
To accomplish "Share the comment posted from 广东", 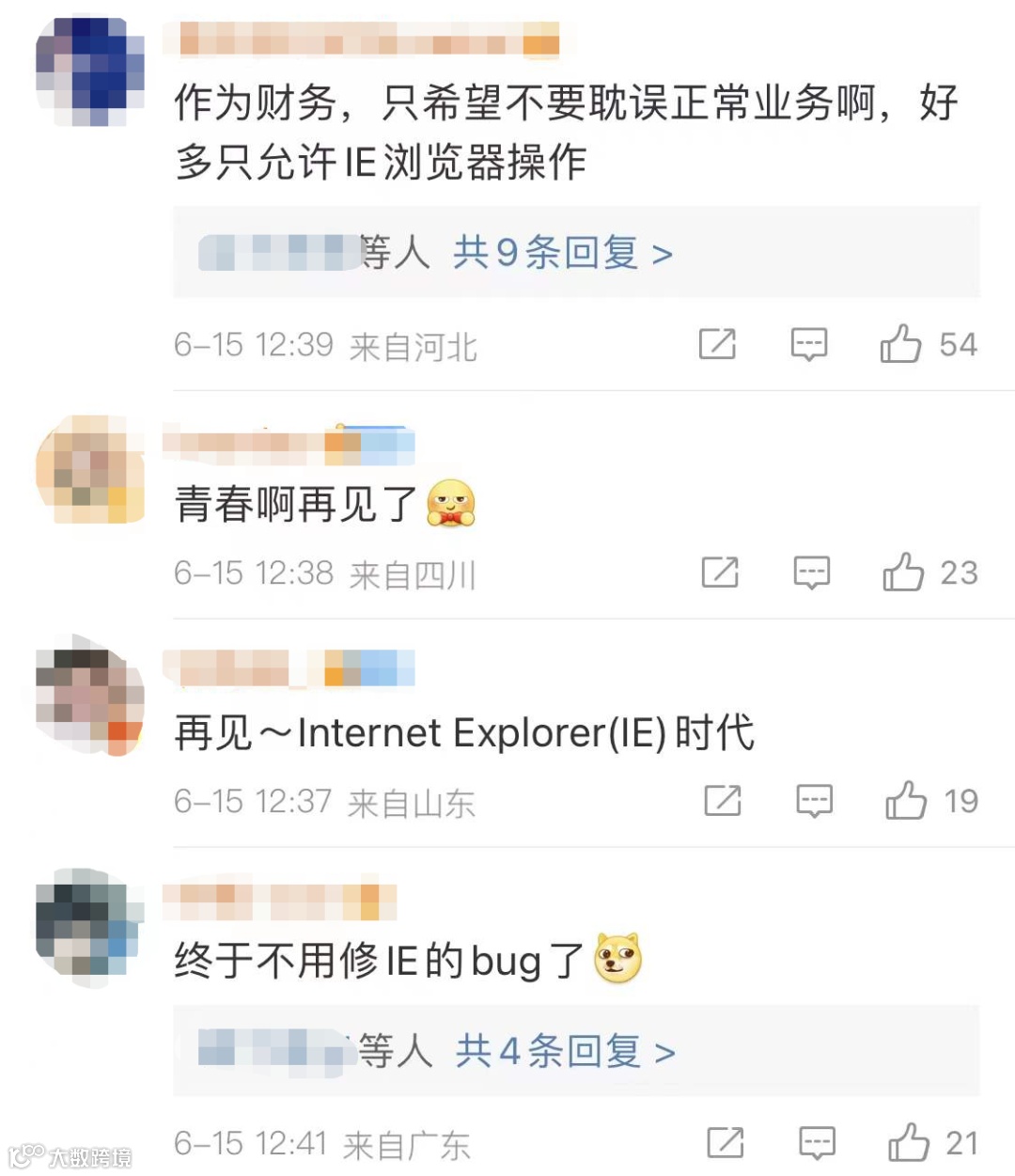I will pyautogui.click(x=726, y=1143).
